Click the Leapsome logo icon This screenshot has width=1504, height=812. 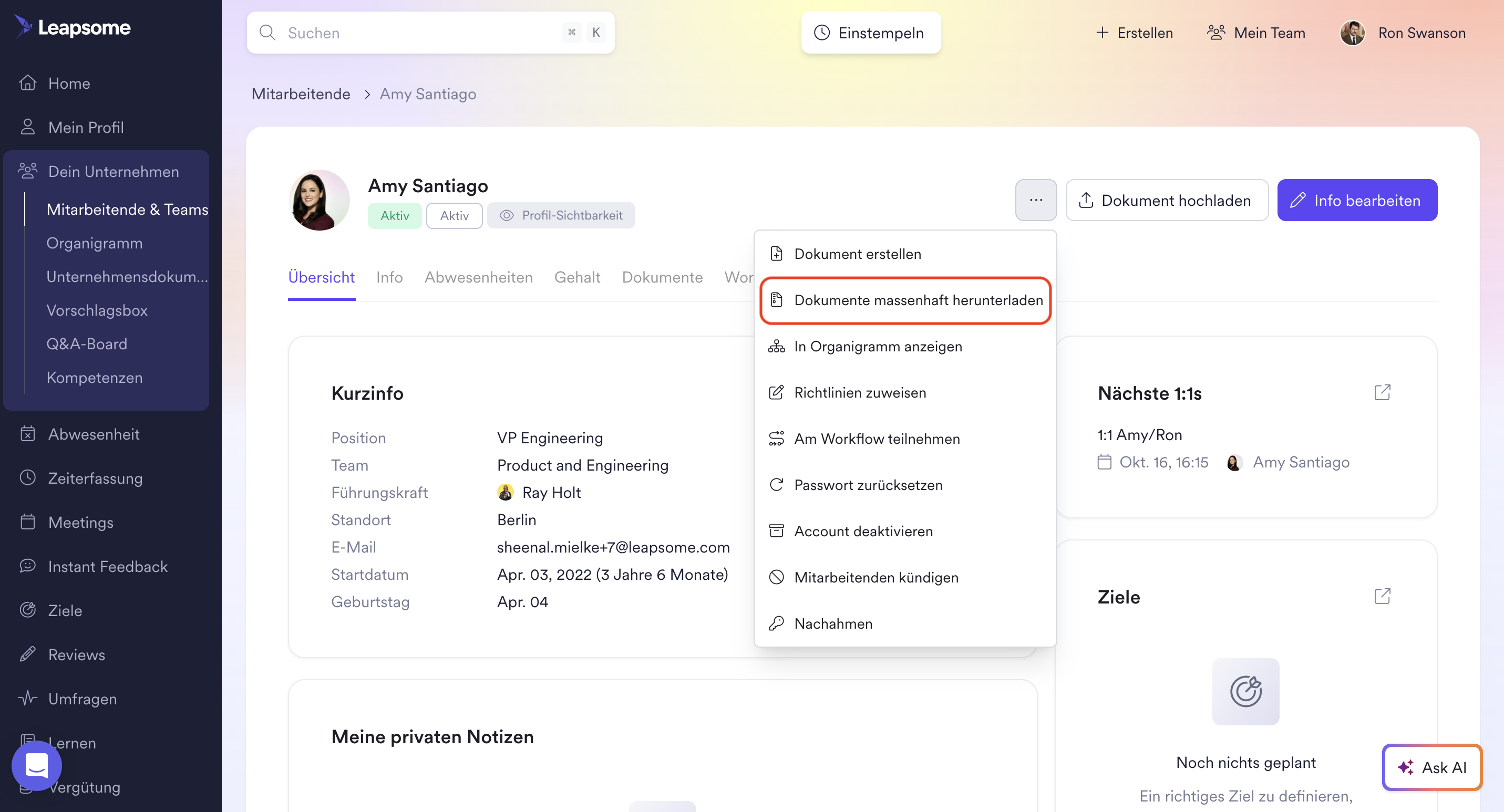tap(23, 27)
